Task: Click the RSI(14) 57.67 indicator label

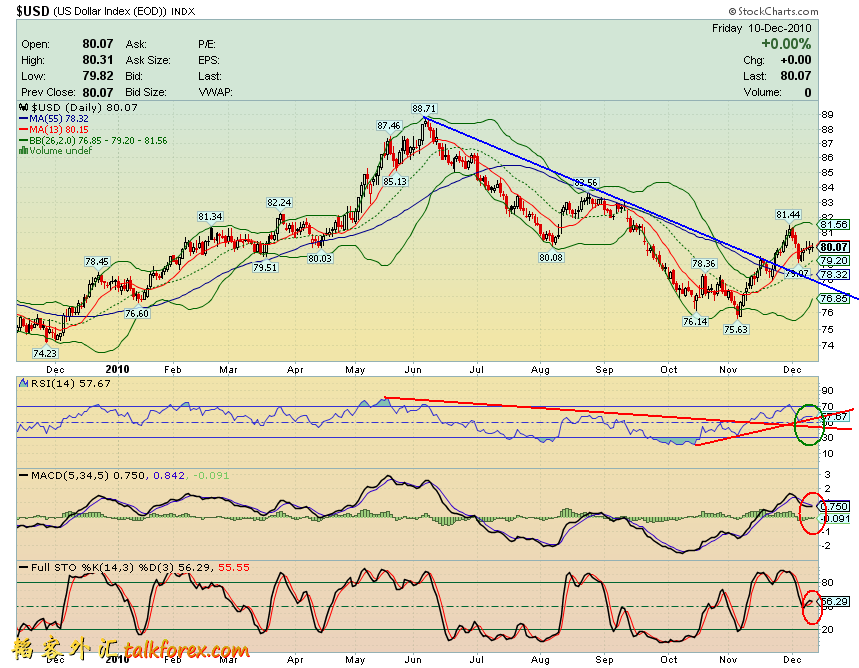Action: [71, 383]
